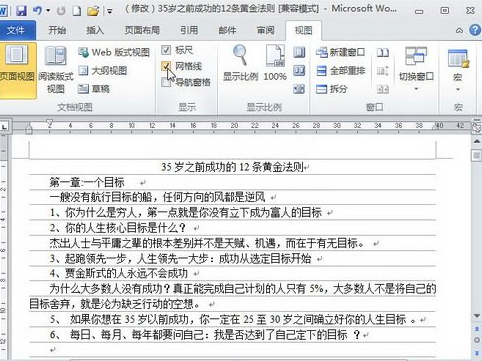482x361 pixels.
Task: Click the two pages zoom icon
Action: [x=299, y=71]
